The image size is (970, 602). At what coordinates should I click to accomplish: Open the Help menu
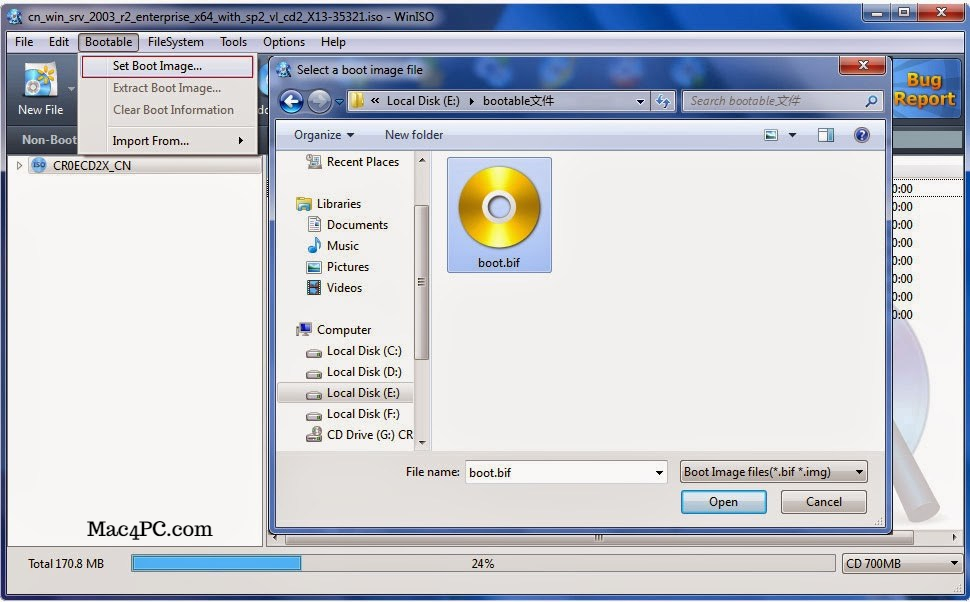(x=333, y=41)
